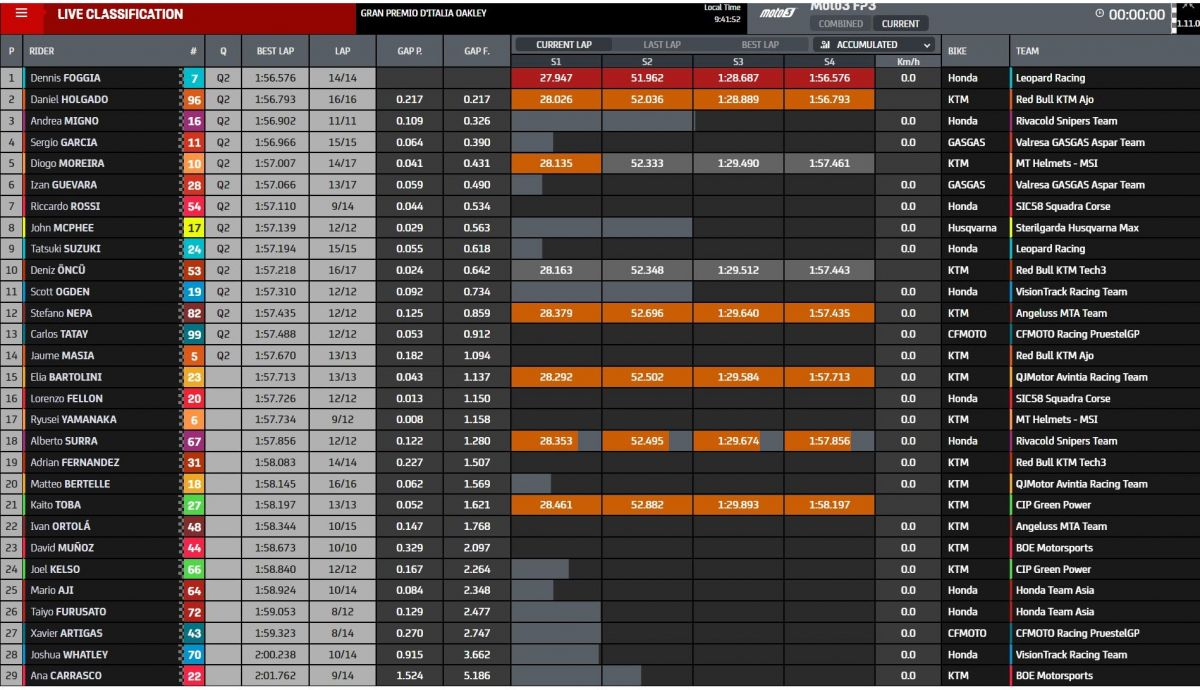Click the LAP column header
The image size is (1200, 690).
point(342,51)
